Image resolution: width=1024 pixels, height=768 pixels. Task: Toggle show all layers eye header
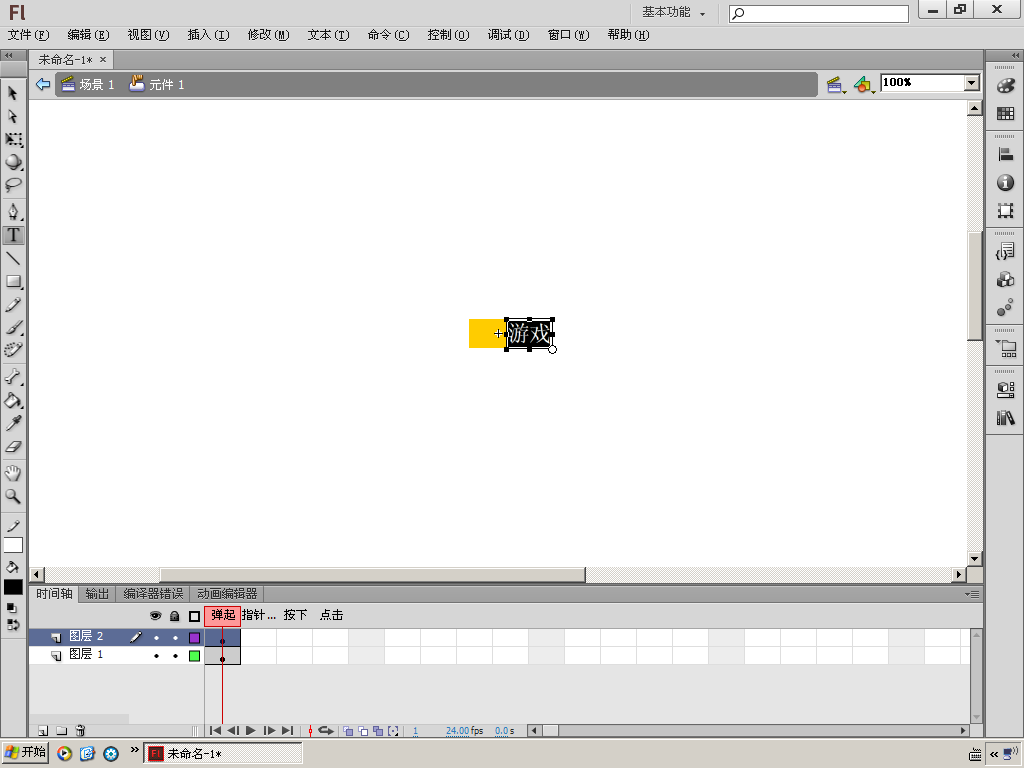click(155, 616)
